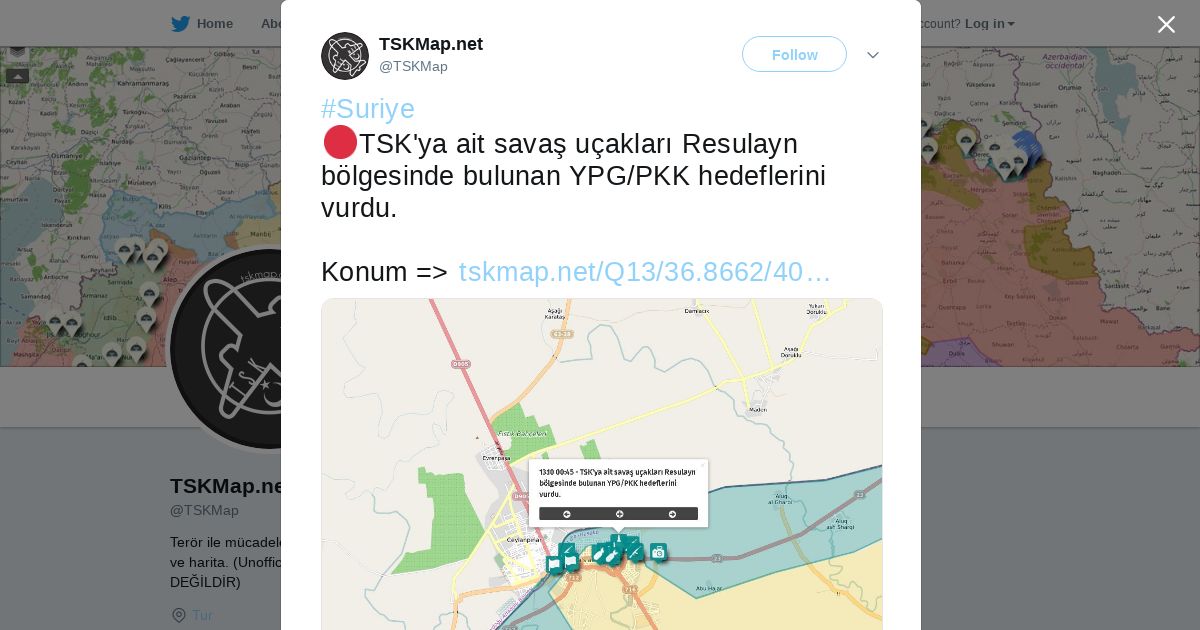
Task: Click the left arrow in map popup
Action: (x=567, y=514)
